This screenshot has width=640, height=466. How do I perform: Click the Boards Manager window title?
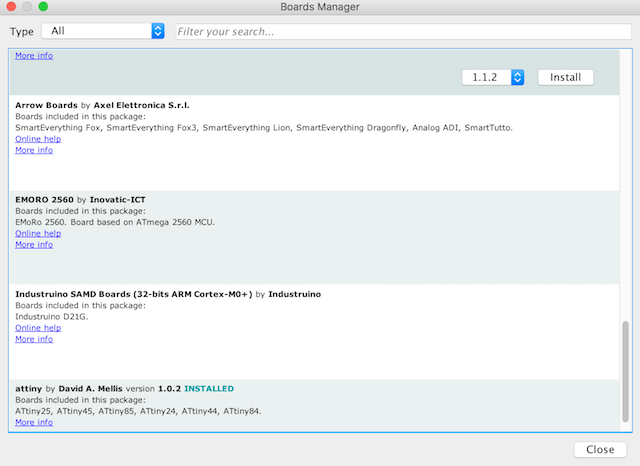(320, 7)
